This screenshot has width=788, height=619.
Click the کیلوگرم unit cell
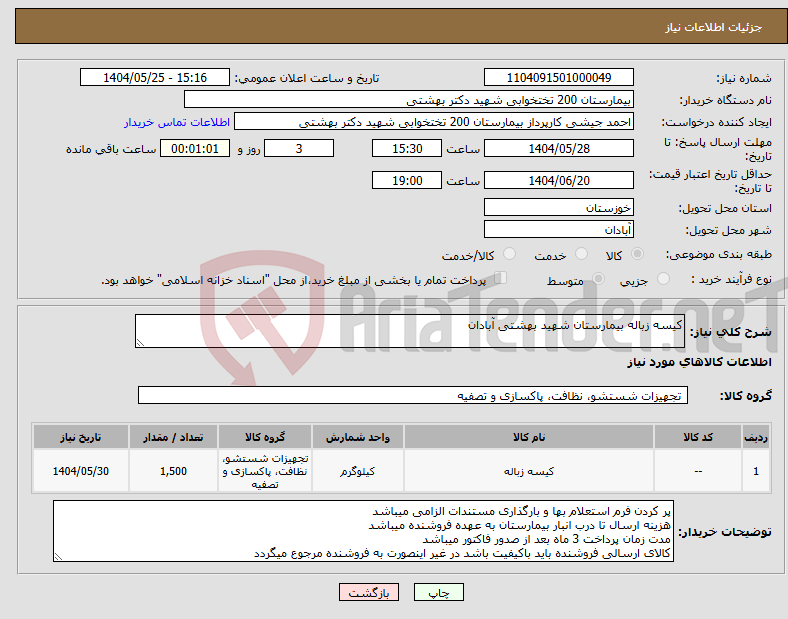coord(358,471)
